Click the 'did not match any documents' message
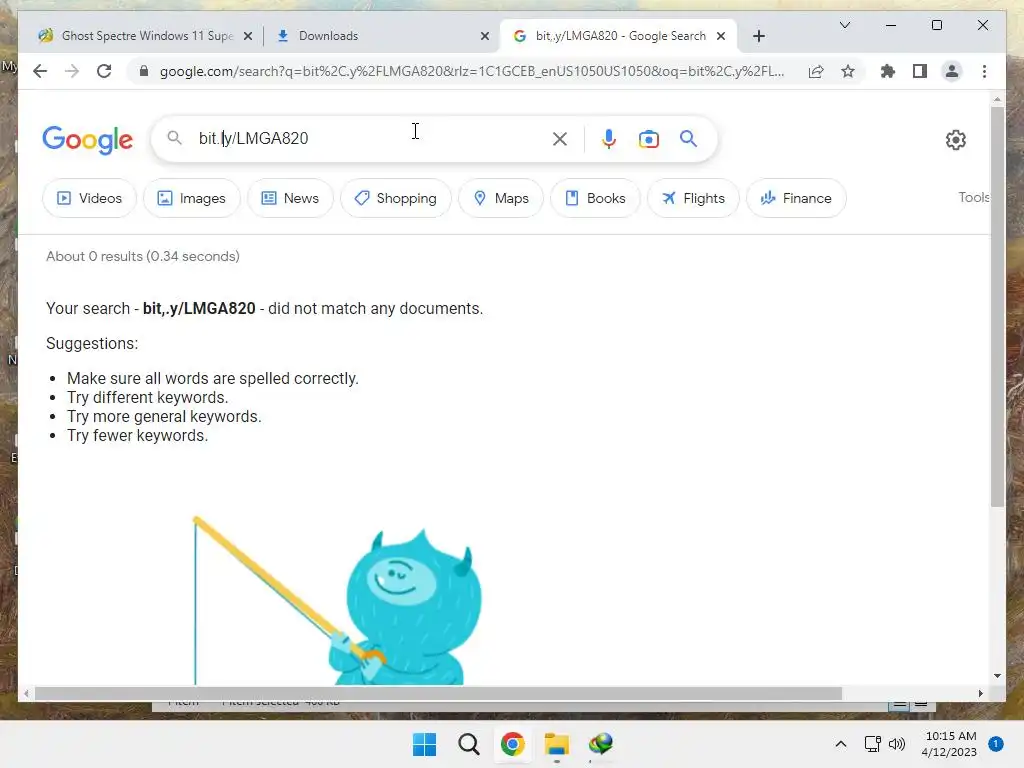The width and height of the screenshot is (1024, 768). (x=264, y=308)
